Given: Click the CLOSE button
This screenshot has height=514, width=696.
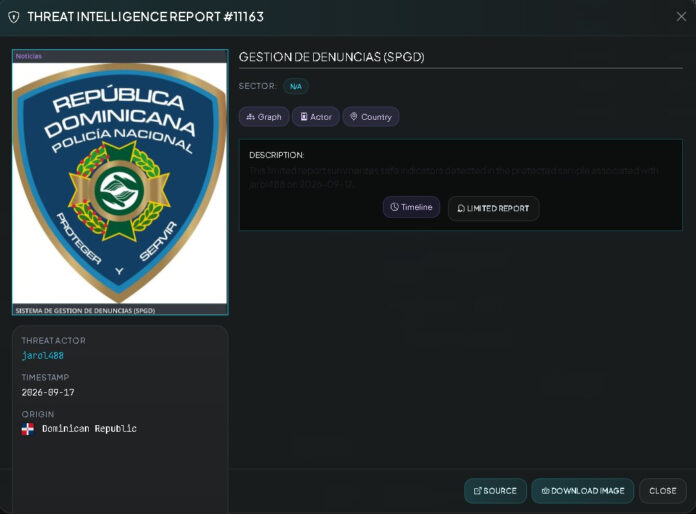Looking at the screenshot, I should click(x=663, y=491).
